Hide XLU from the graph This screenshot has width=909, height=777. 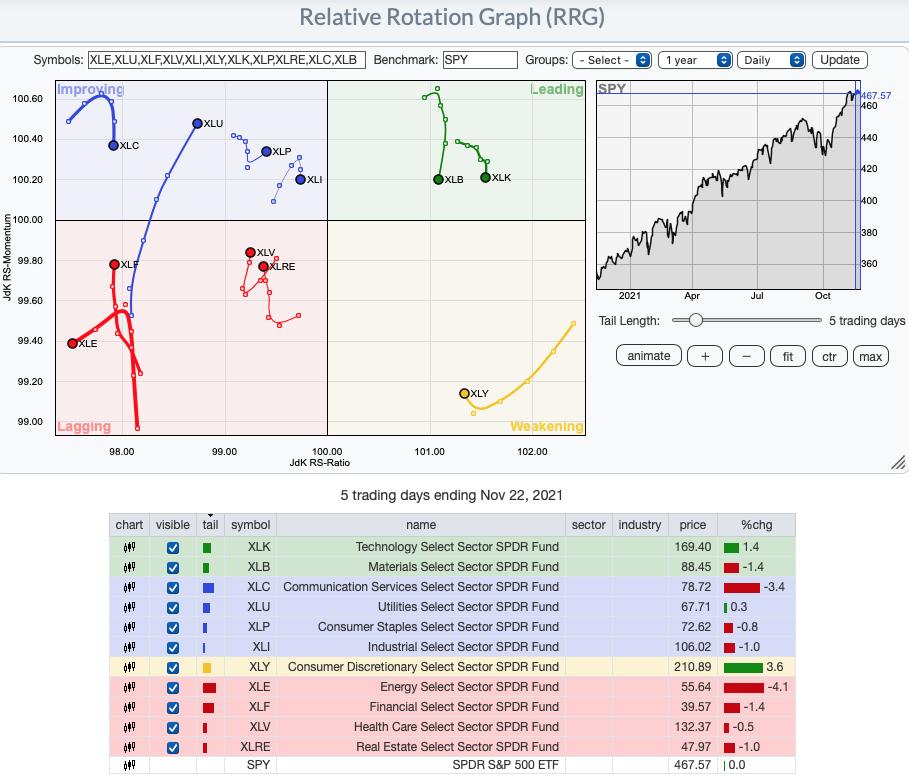click(173, 608)
